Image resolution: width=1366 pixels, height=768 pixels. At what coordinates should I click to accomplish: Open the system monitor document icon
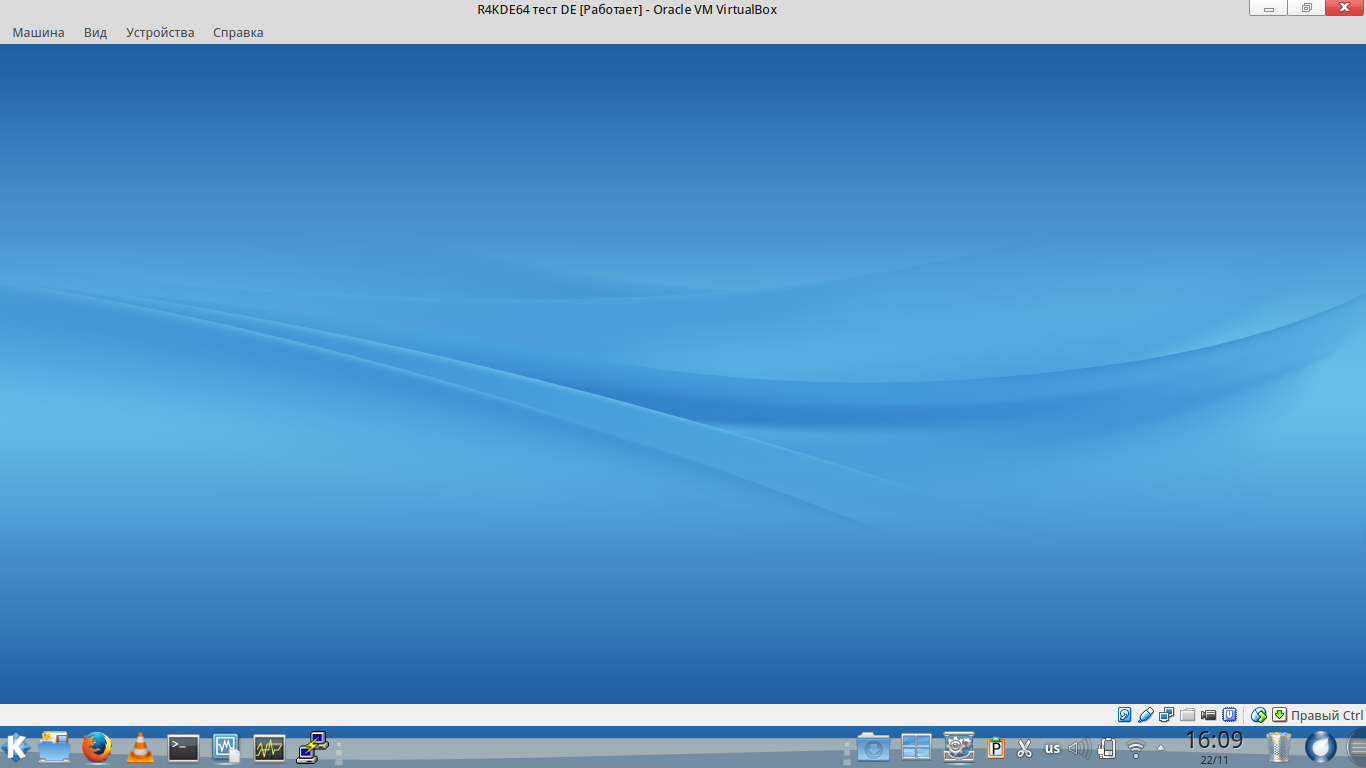point(226,747)
